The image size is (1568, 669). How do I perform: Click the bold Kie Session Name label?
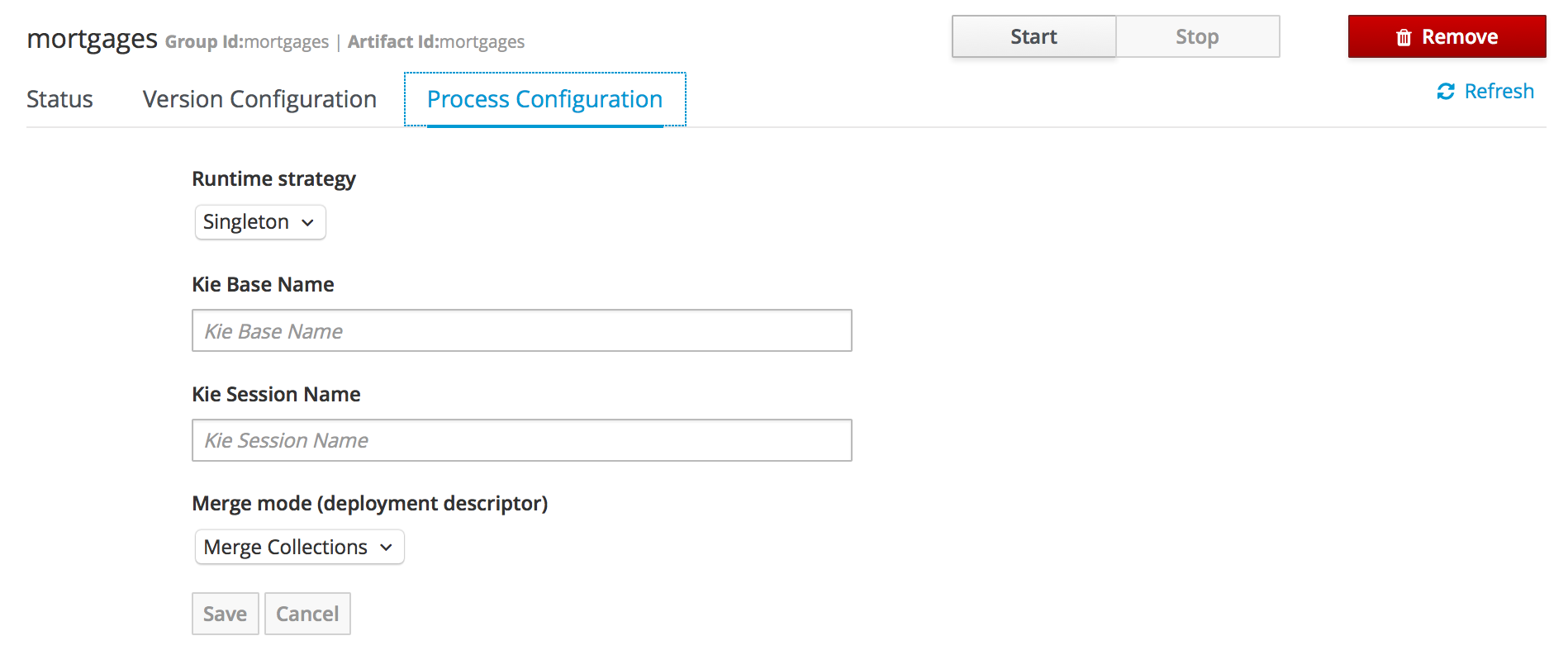click(x=276, y=395)
